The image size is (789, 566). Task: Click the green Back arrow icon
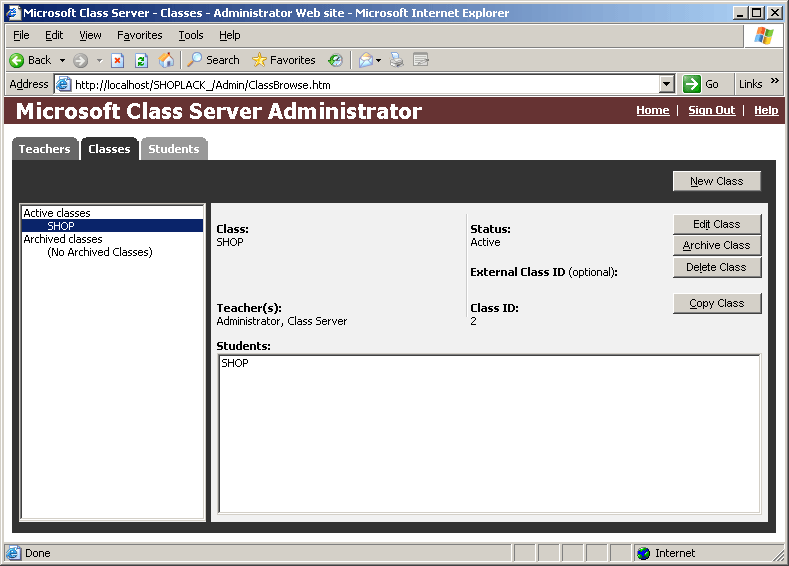tap(17, 60)
